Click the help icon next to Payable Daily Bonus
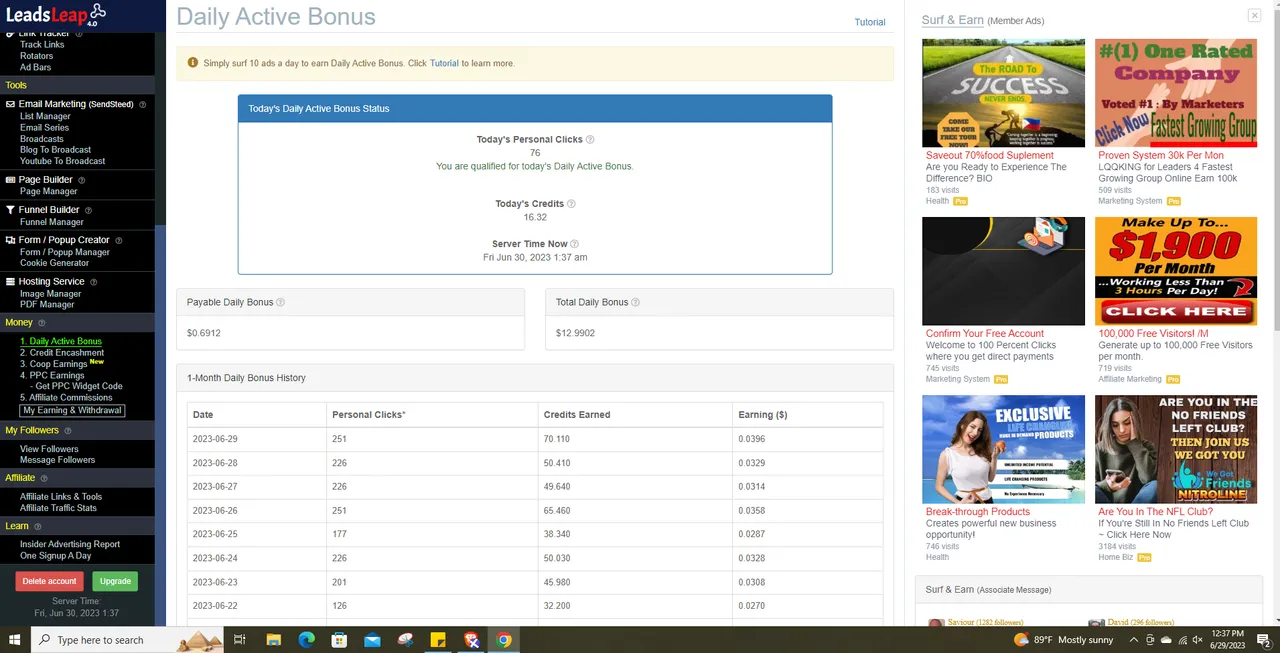Screen dimensions: 1280x653 pyautogui.click(x=280, y=302)
